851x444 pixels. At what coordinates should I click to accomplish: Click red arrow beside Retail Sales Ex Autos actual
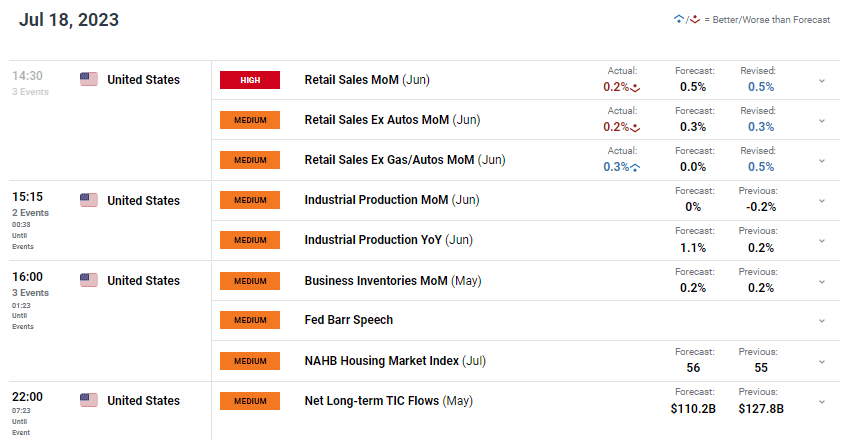click(635, 128)
